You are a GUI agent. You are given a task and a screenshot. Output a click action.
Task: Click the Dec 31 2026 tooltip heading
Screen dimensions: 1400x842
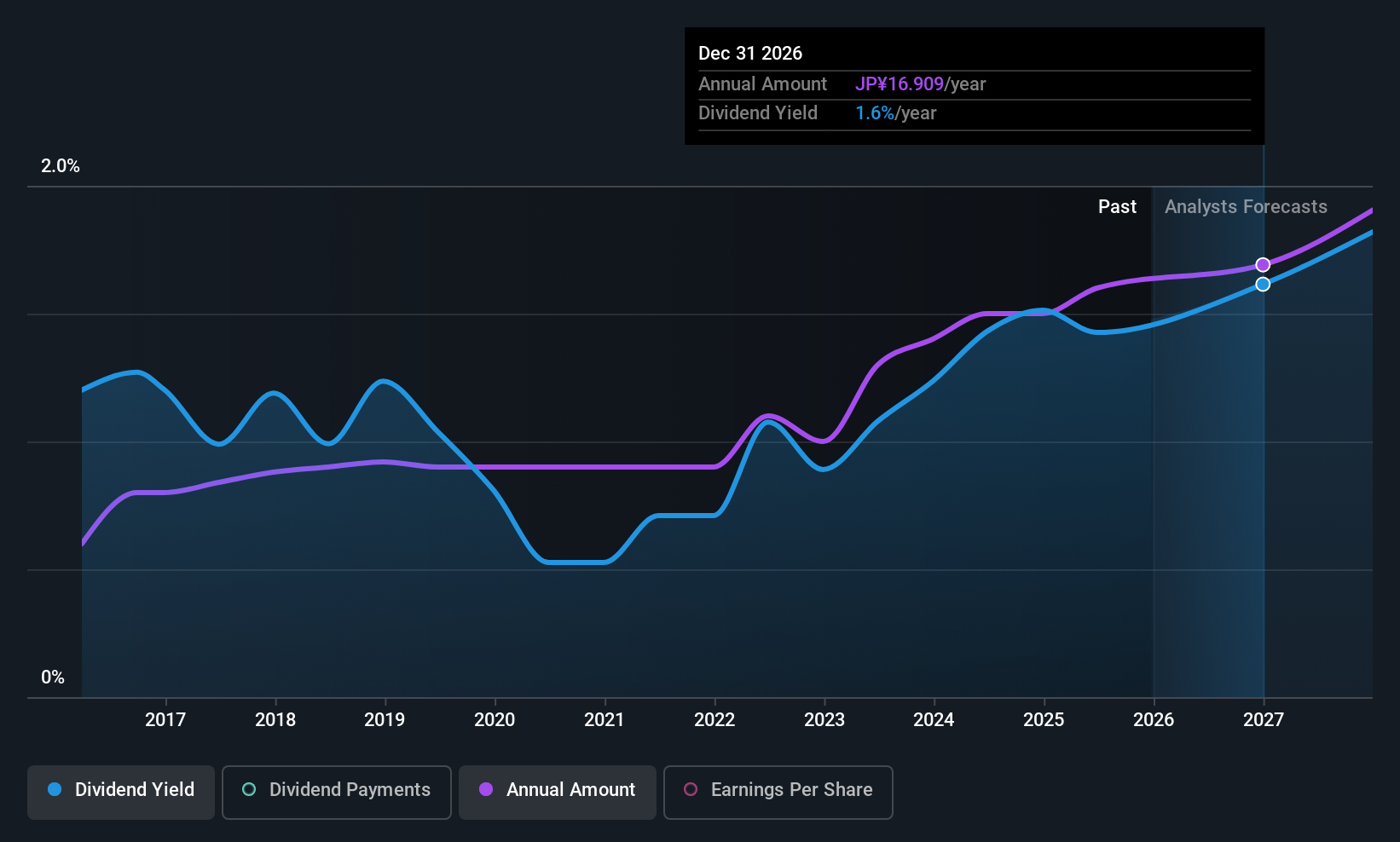(x=750, y=53)
